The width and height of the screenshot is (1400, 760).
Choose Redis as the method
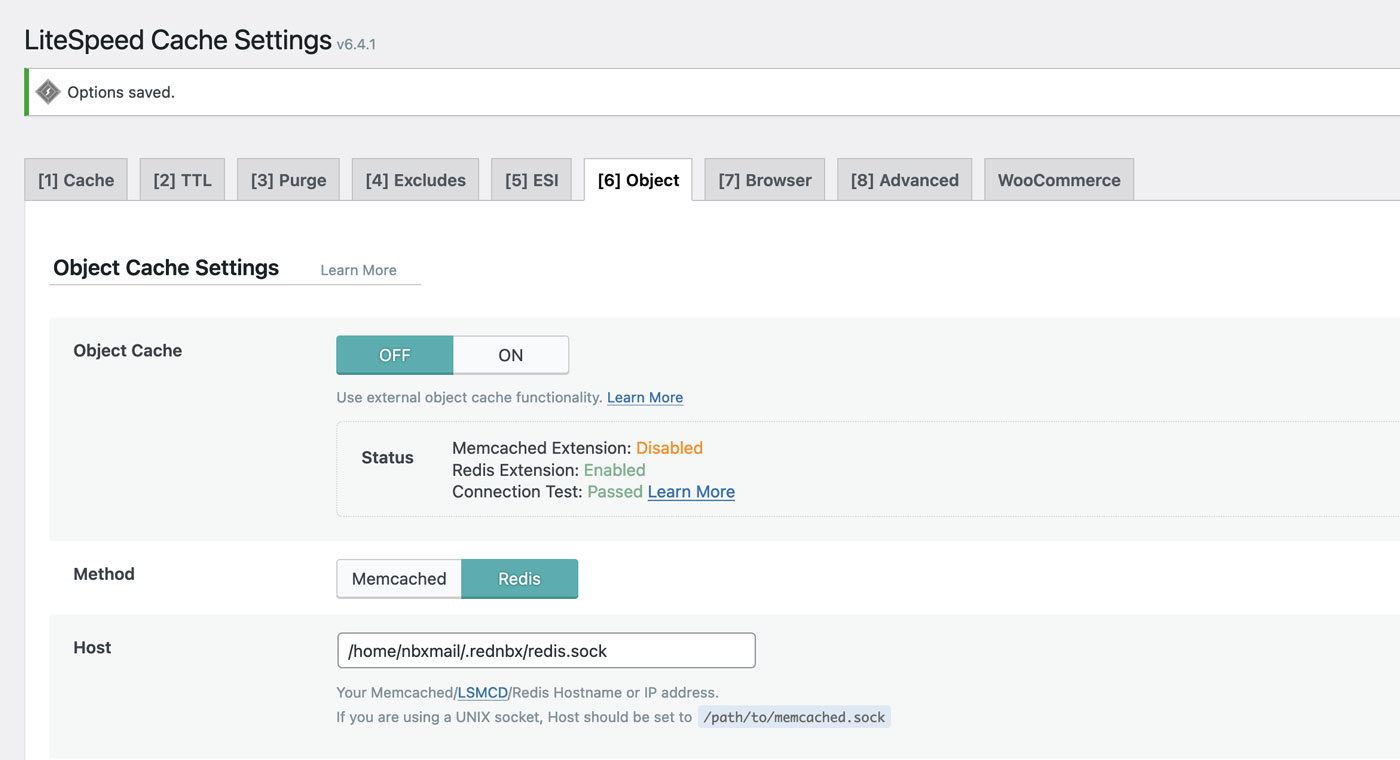tap(519, 579)
